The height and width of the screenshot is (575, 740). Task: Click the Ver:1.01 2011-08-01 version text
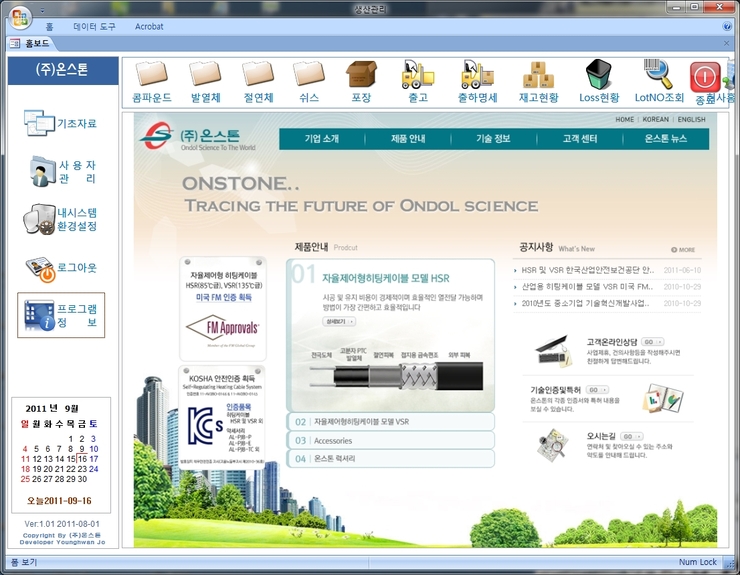click(62, 524)
